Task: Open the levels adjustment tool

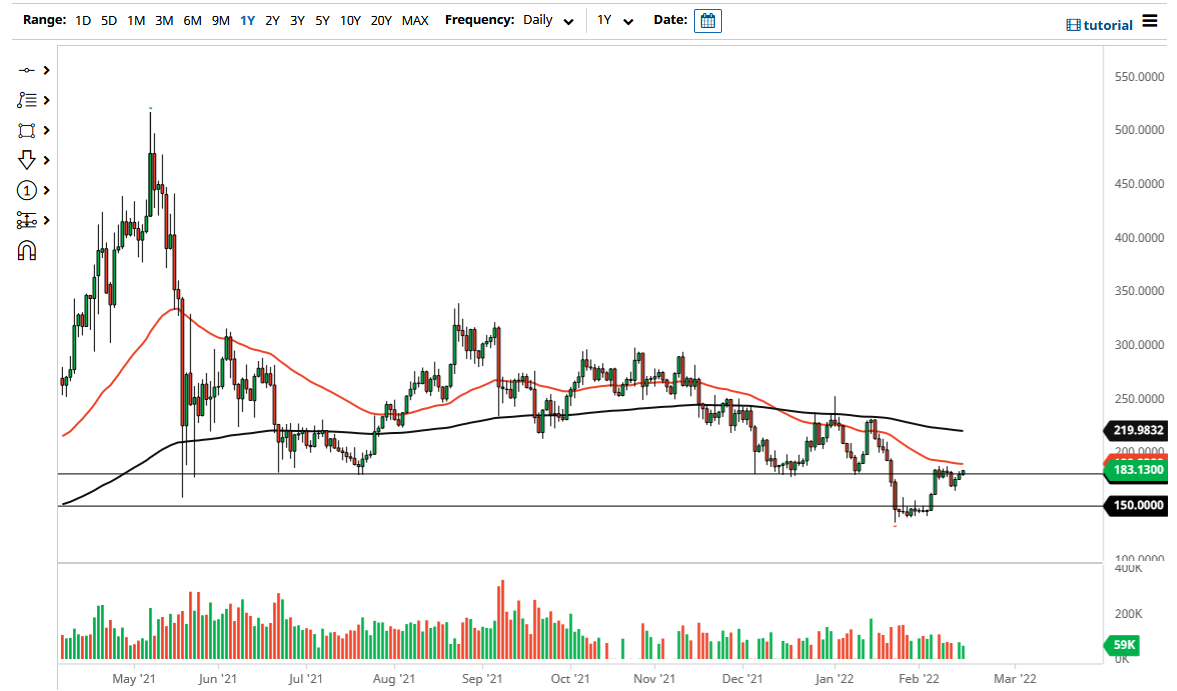Action: coord(27,220)
